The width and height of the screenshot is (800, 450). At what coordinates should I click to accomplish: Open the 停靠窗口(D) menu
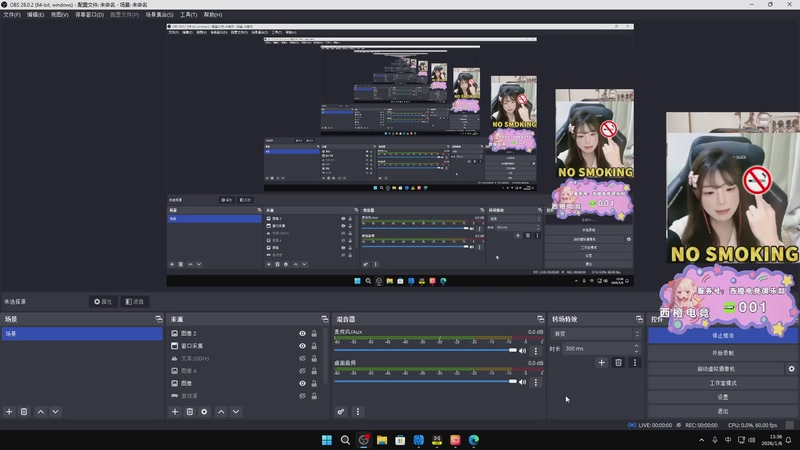[x=89, y=15]
